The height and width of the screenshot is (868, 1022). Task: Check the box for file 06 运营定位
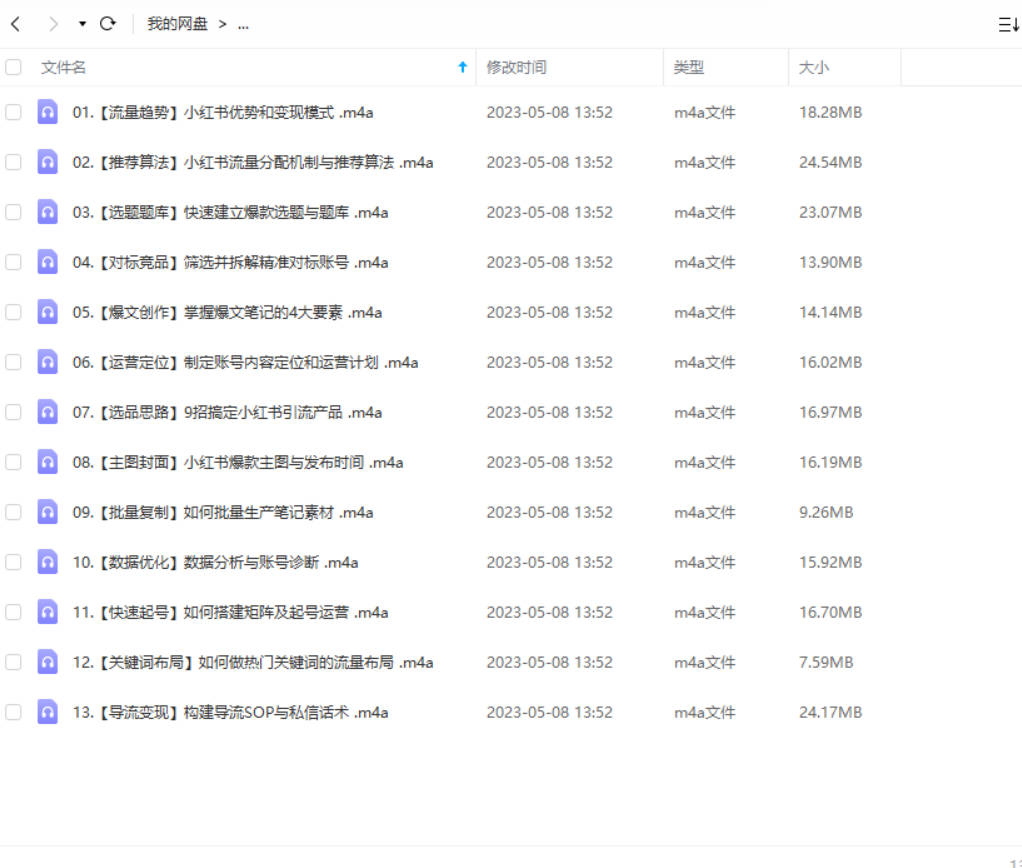tap(13, 362)
